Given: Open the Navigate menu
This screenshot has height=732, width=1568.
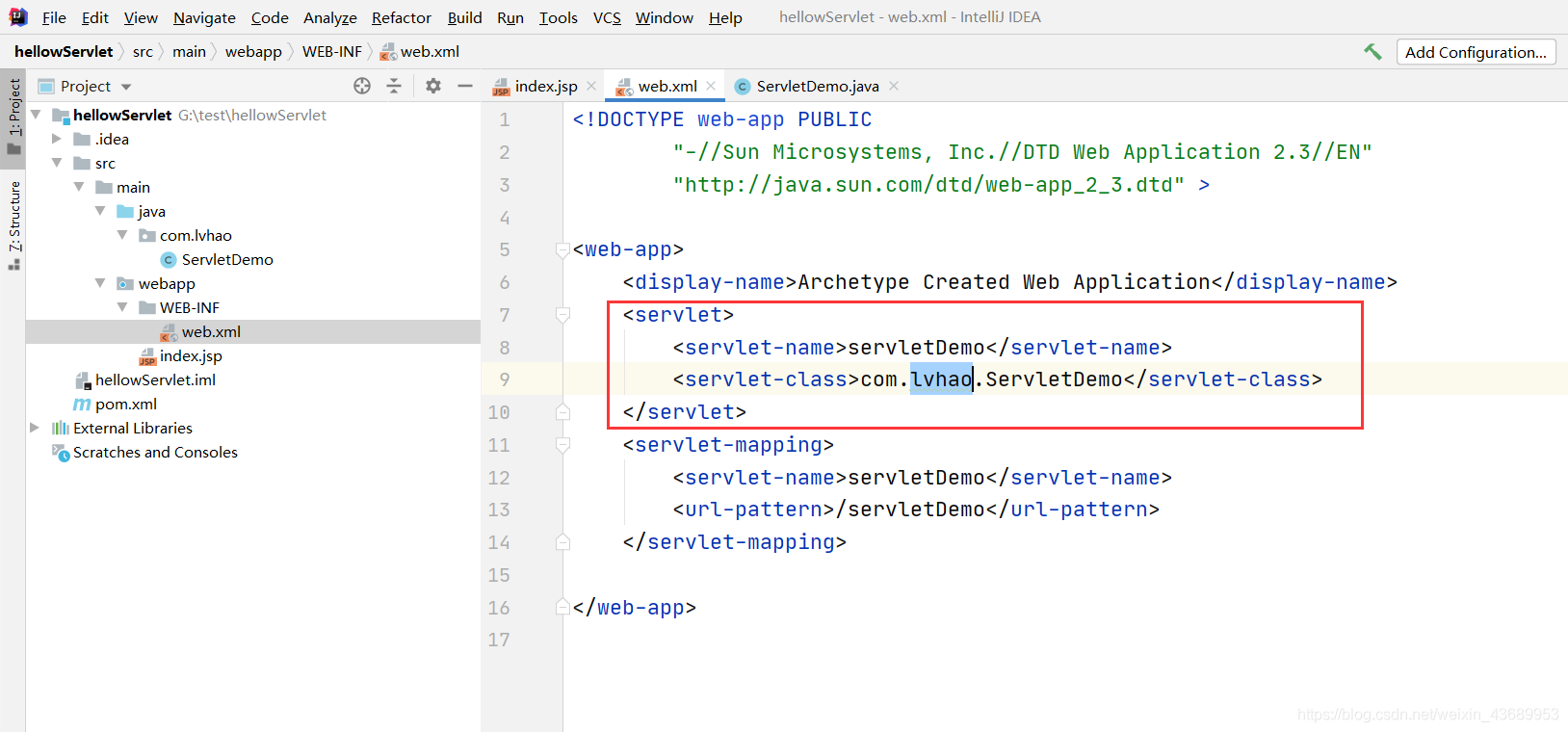Looking at the screenshot, I should 204,17.
